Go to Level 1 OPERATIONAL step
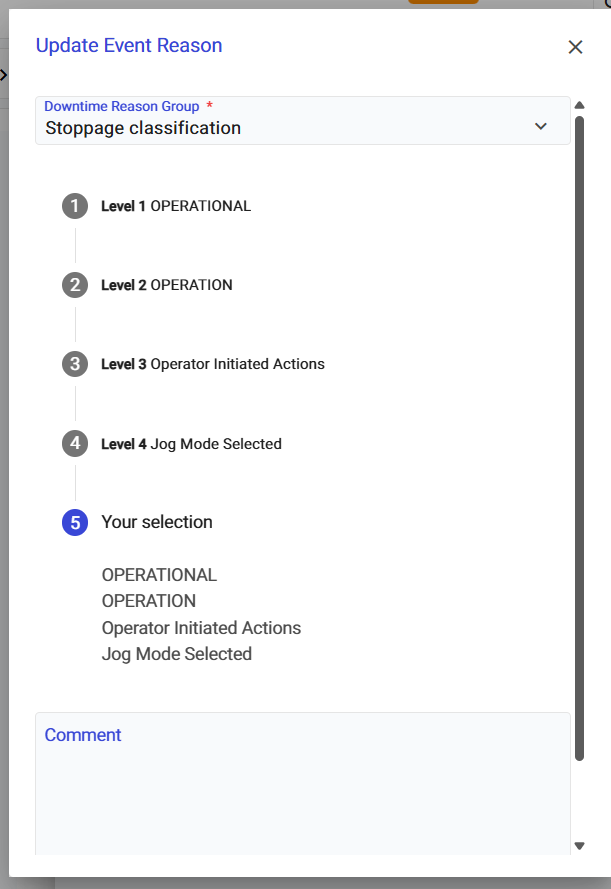 (x=176, y=206)
